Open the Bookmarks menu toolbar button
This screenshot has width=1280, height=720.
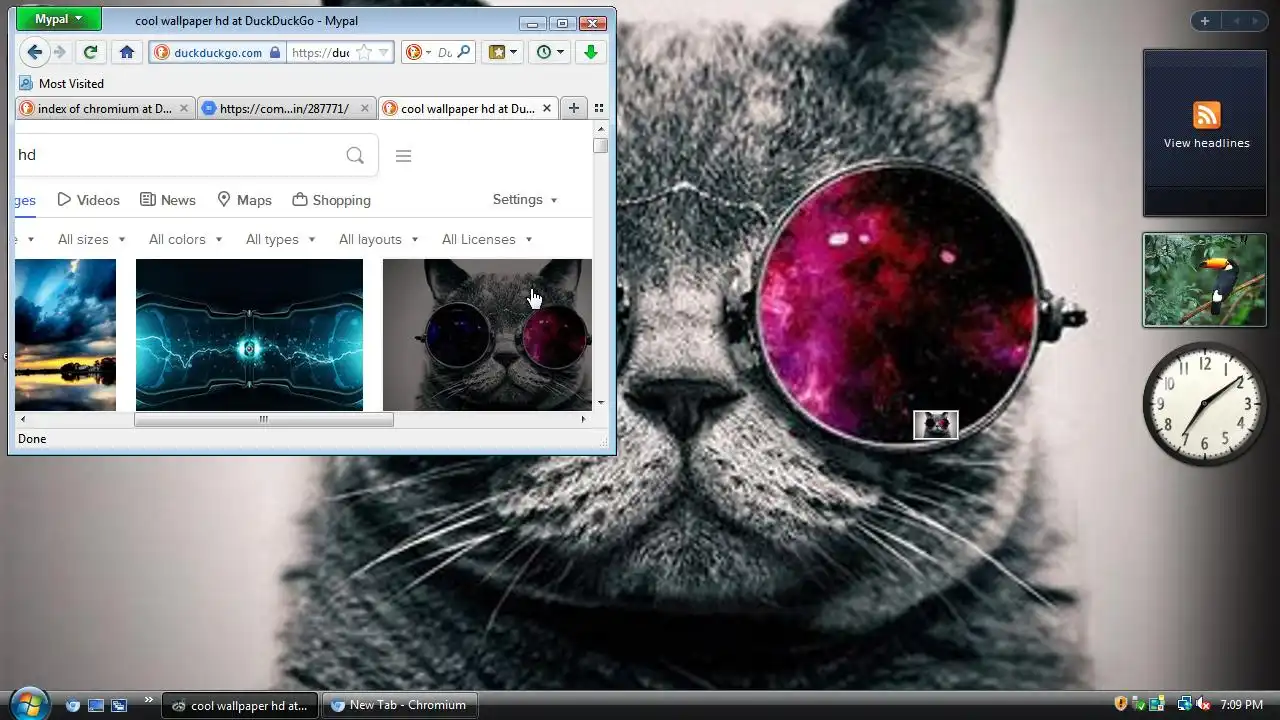[502, 52]
